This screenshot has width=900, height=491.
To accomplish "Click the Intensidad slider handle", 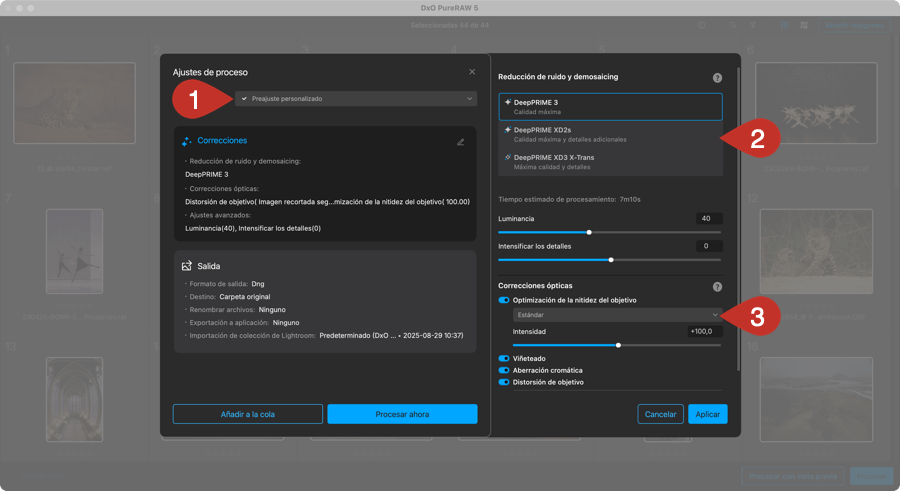I will click(618, 345).
